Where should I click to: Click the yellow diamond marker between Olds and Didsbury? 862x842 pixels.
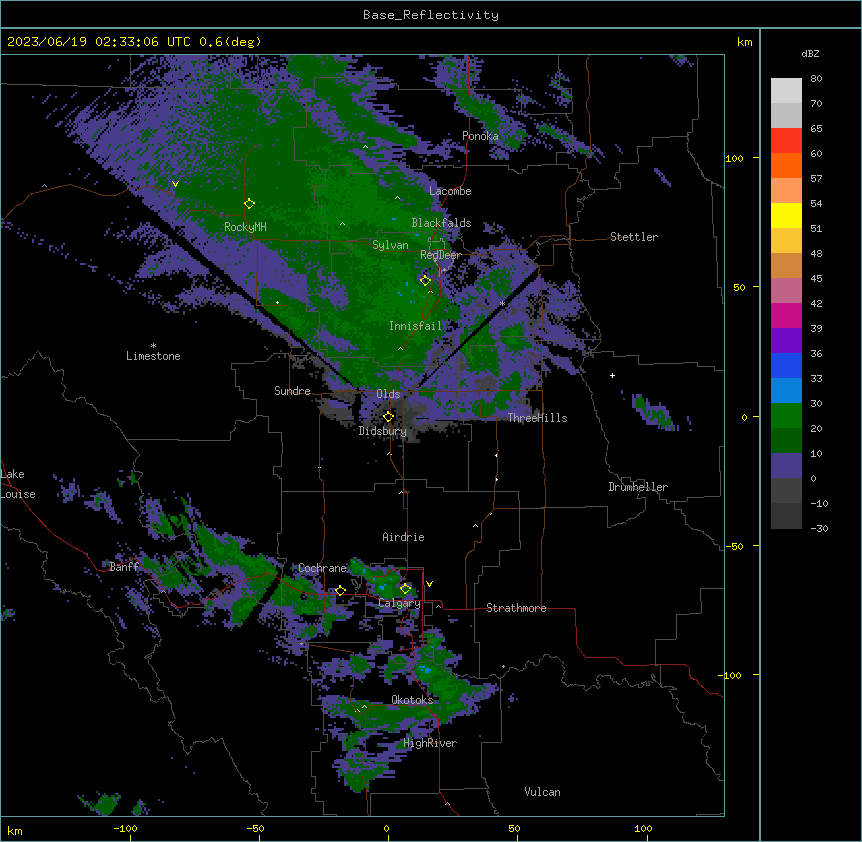pos(388,417)
